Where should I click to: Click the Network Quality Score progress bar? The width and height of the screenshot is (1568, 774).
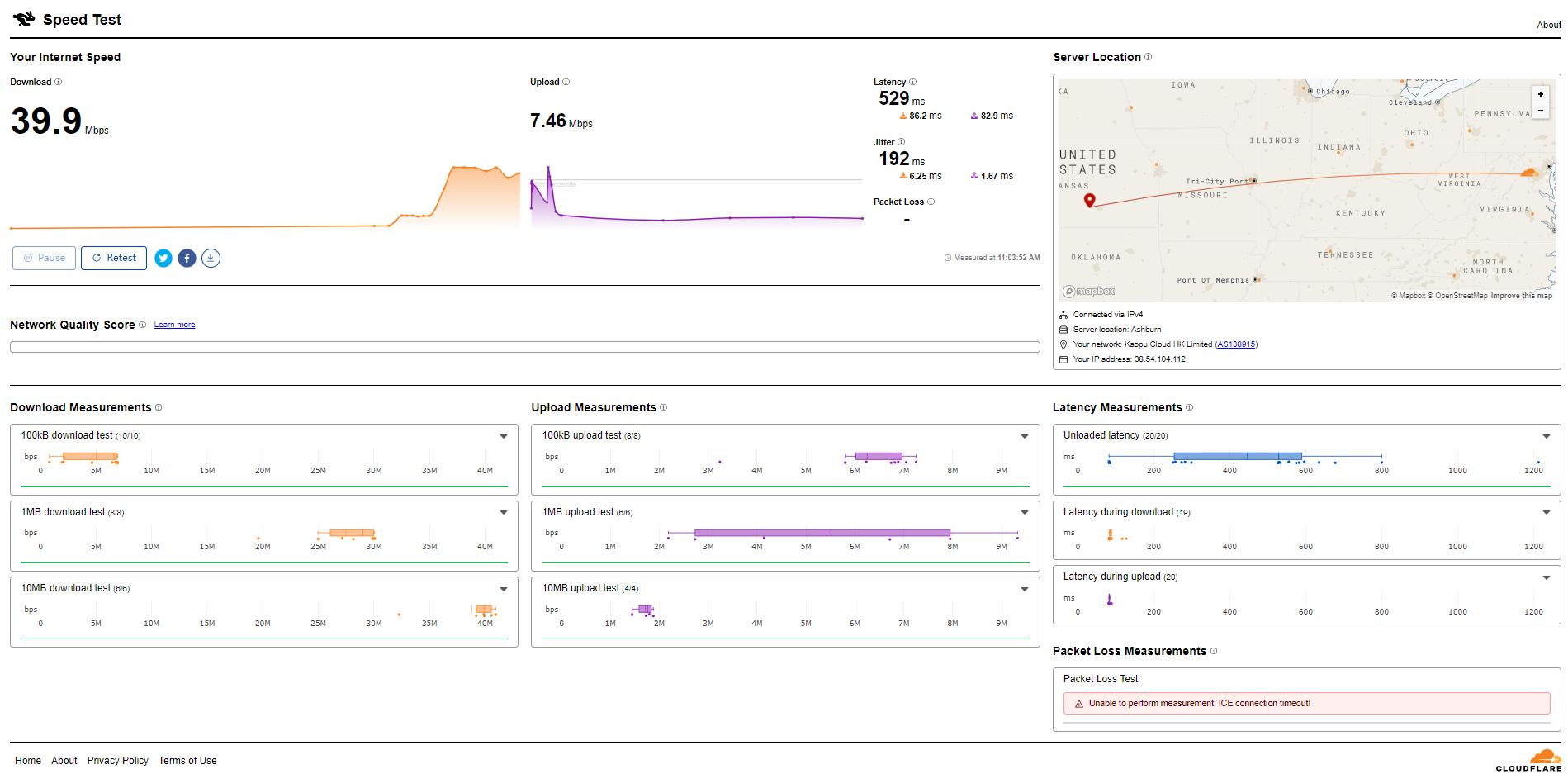click(524, 347)
